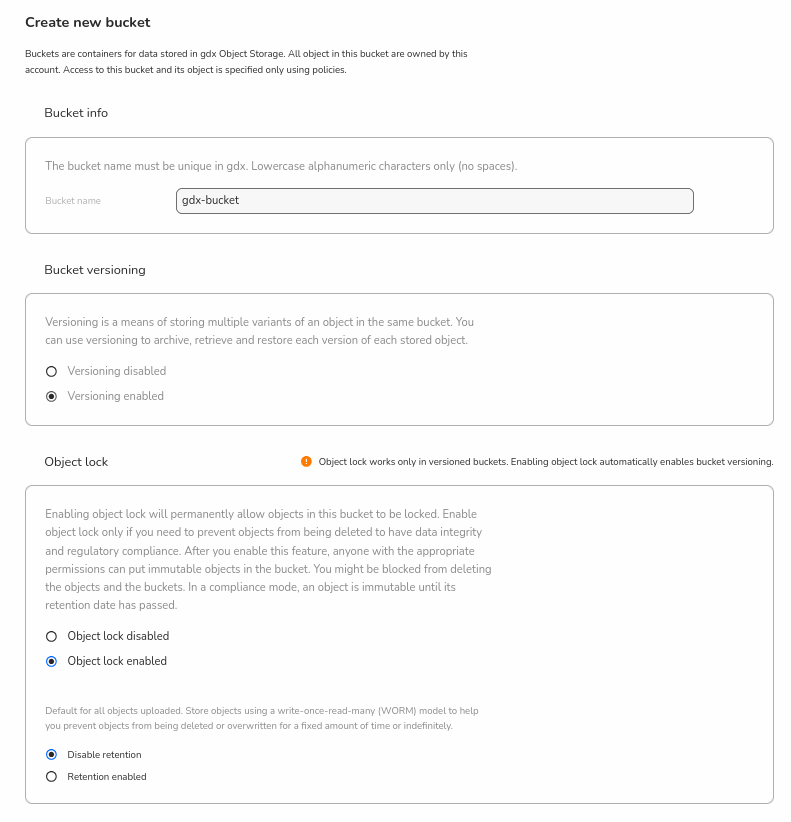Focus the Bucket name input field
791x822 pixels.
click(434, 201)
